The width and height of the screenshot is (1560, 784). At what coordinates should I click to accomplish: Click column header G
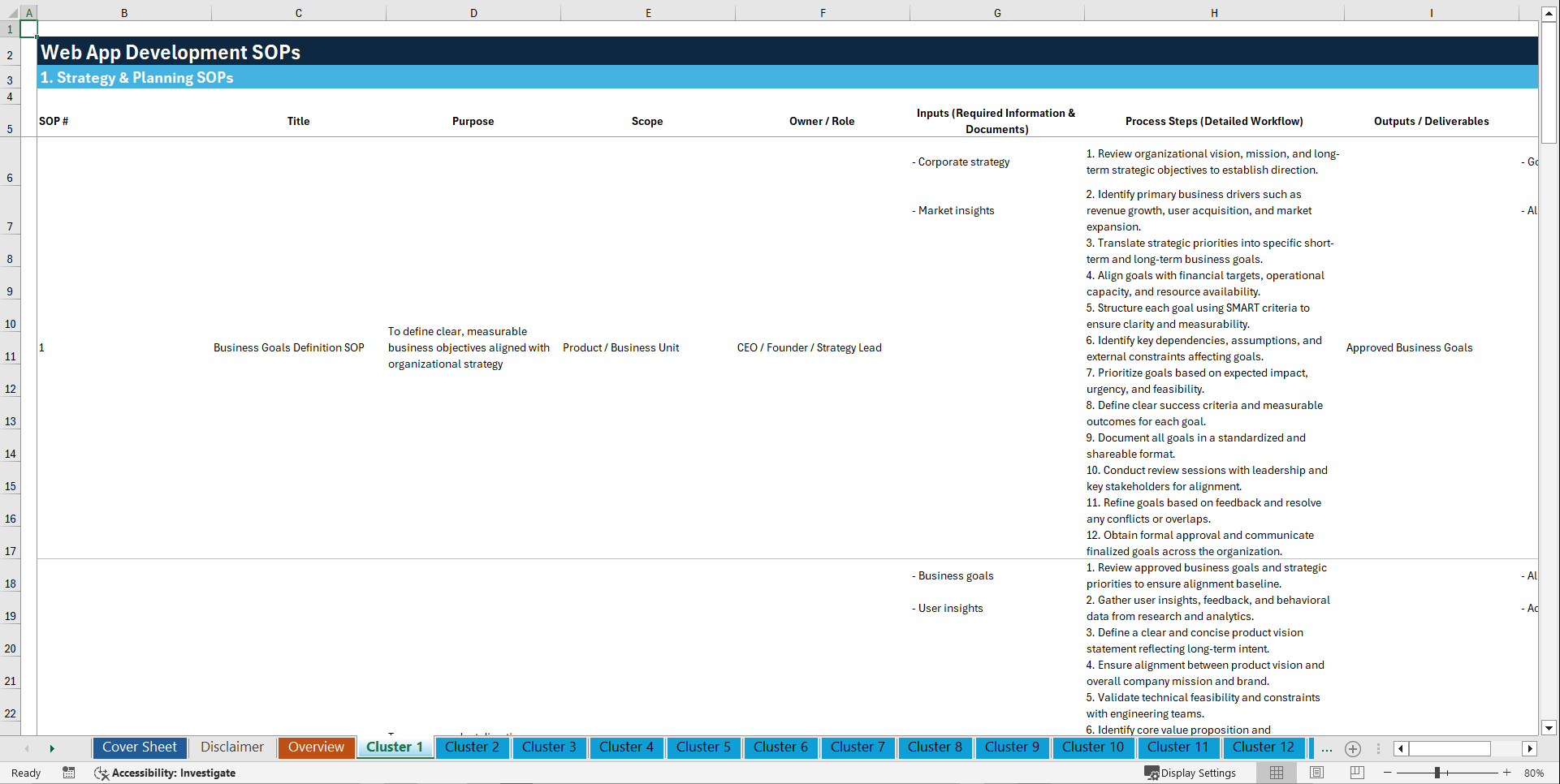tap(996, 12)
